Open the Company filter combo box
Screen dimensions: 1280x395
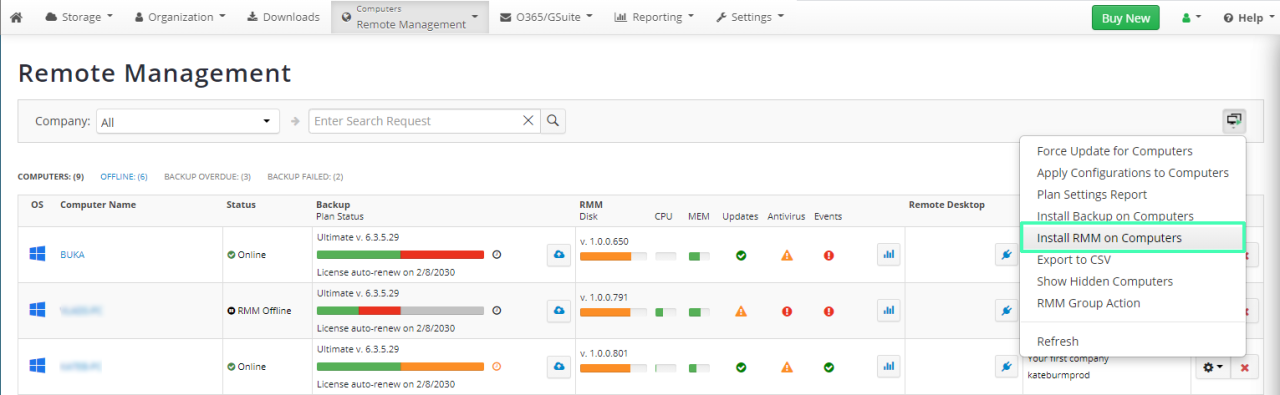(188, 121)
